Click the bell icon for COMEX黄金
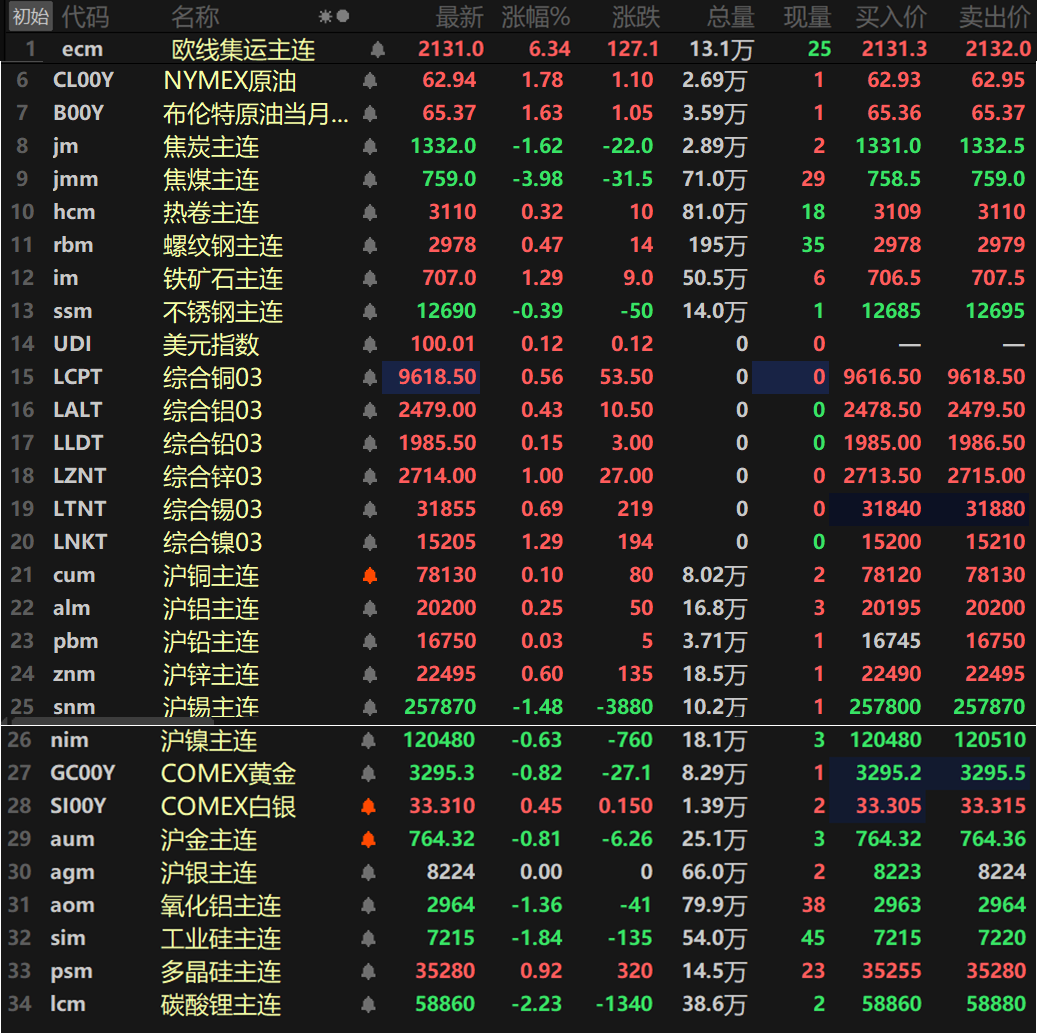This screenshot has width=1037, height=1033. click(369, 773)
